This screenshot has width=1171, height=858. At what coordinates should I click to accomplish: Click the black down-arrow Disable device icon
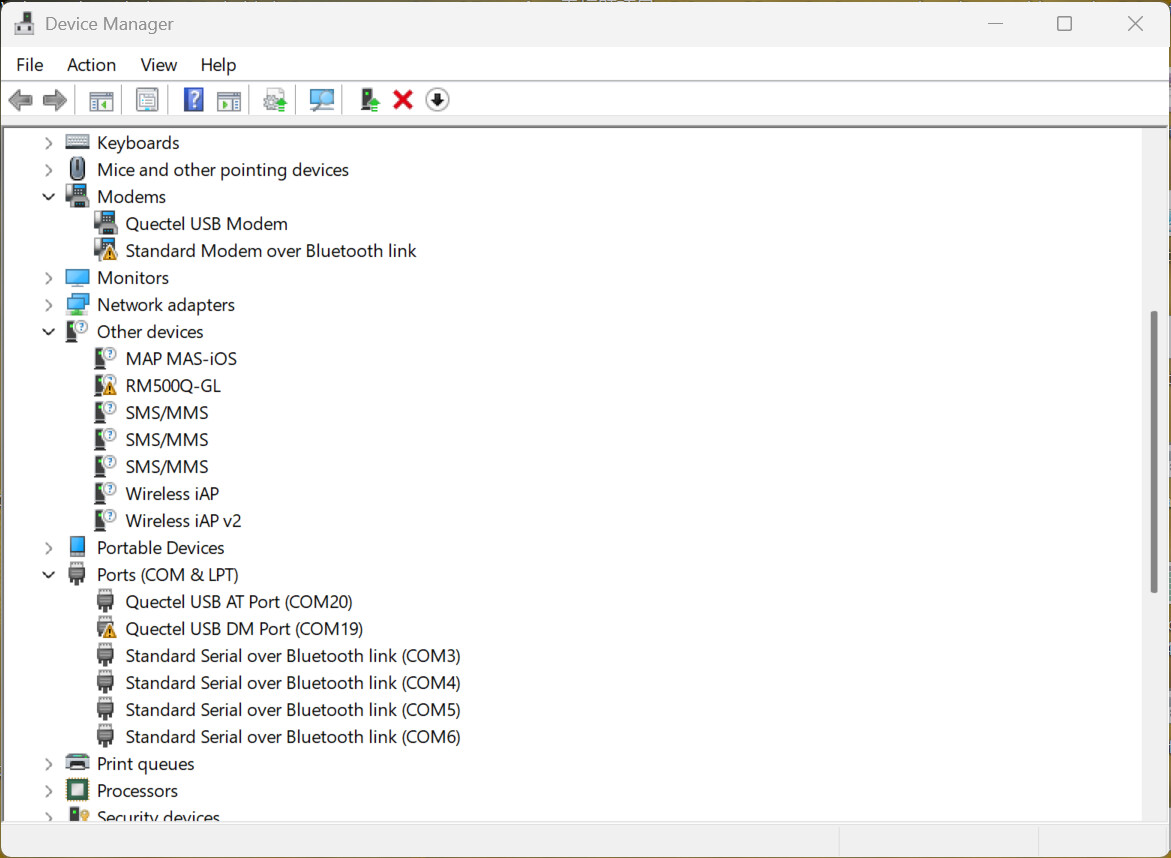437,100
